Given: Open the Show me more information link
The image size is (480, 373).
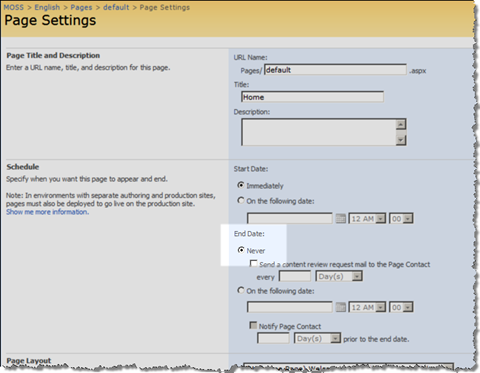Looking at the screenshot, I should click(47, 212).
